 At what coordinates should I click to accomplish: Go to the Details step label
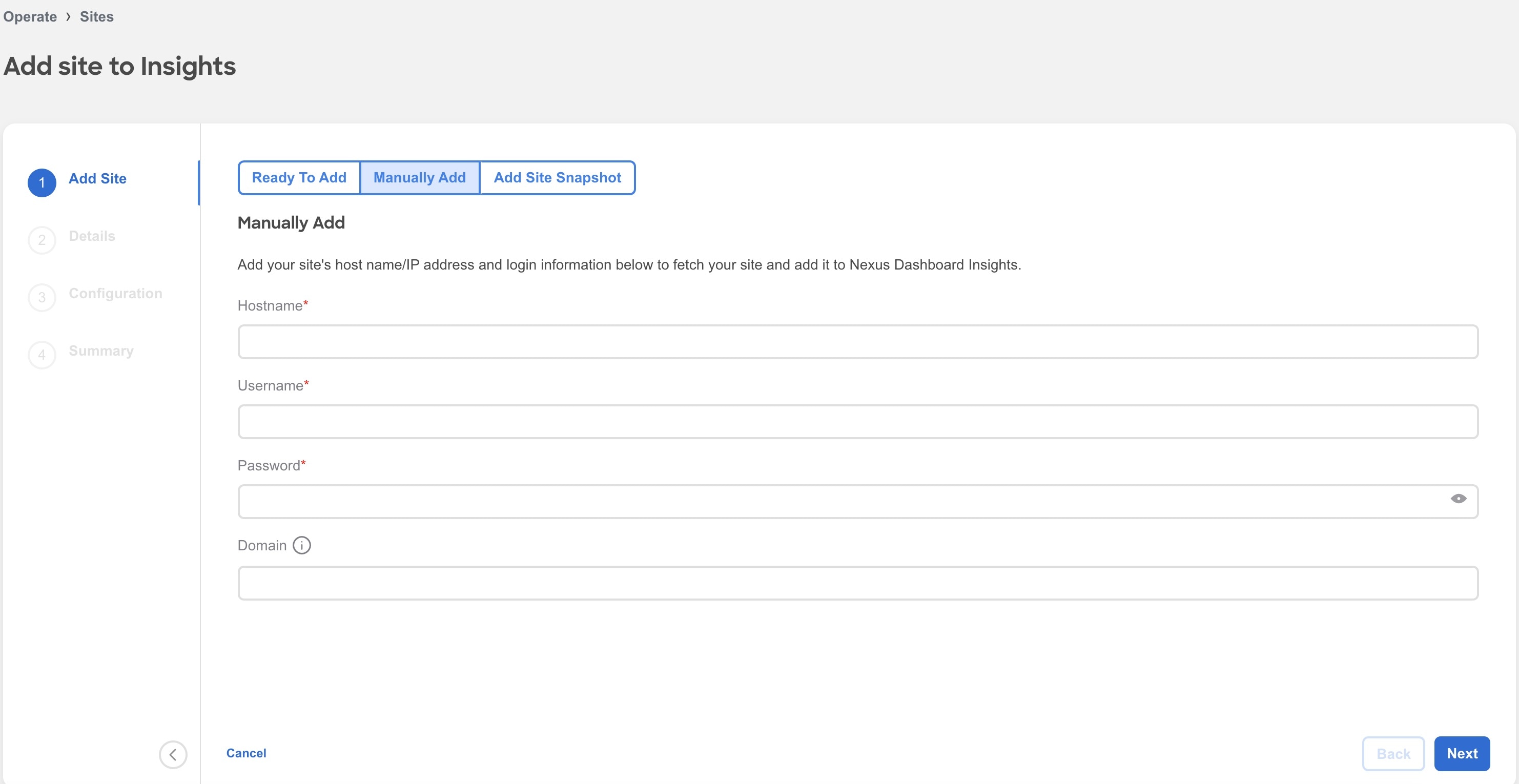pos(92,236)
